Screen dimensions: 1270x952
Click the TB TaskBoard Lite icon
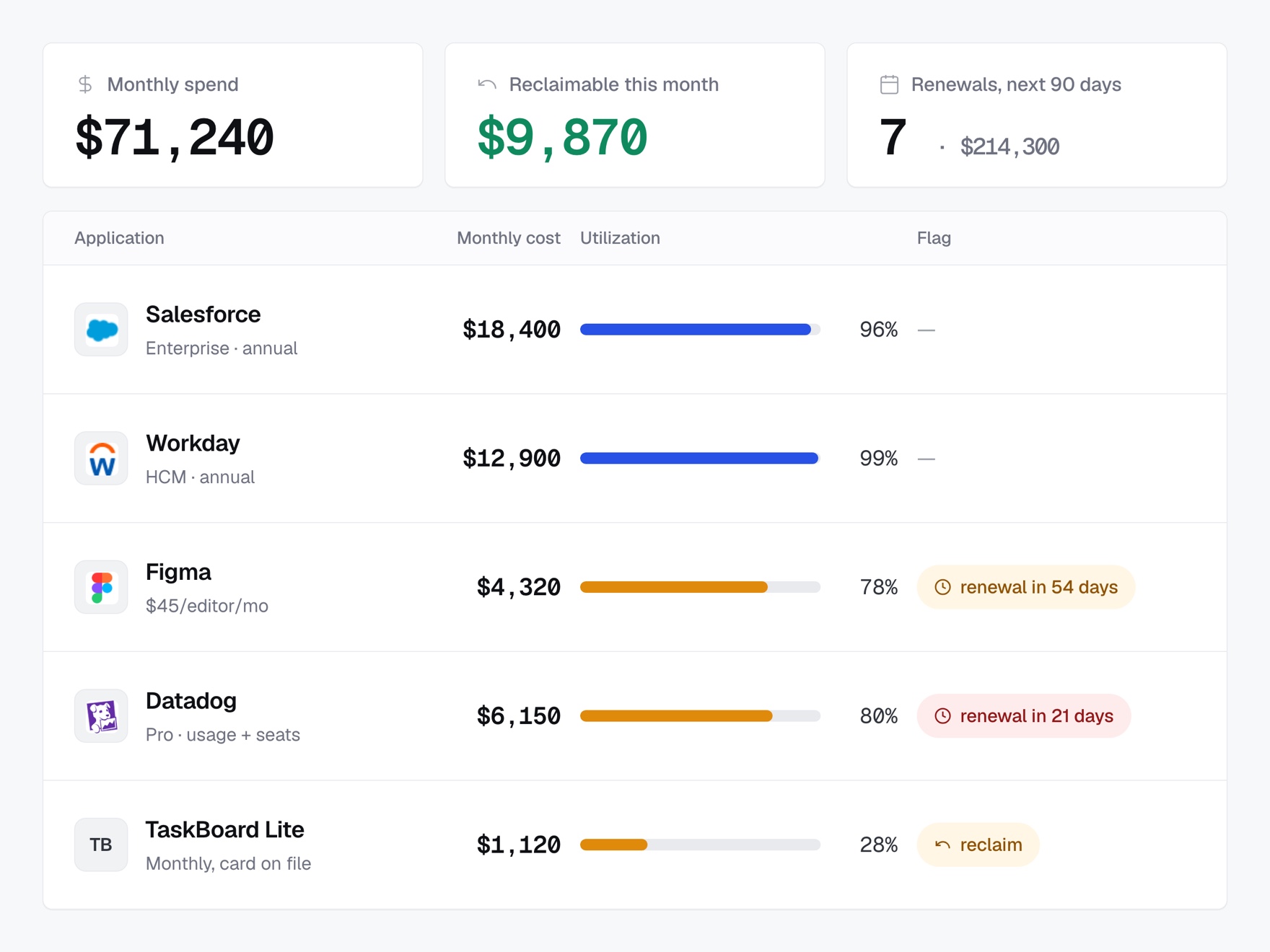coord(101,845)
